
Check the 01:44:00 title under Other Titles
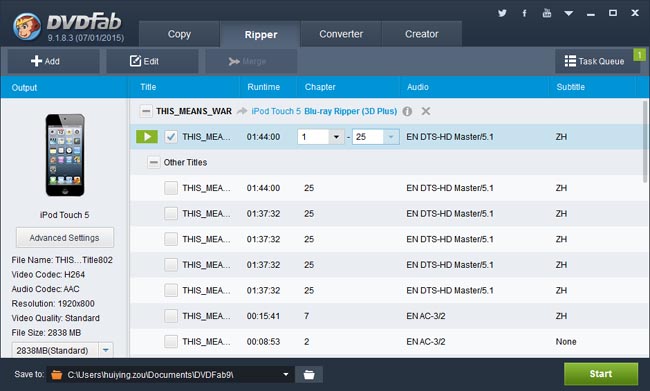coord(171,188)
